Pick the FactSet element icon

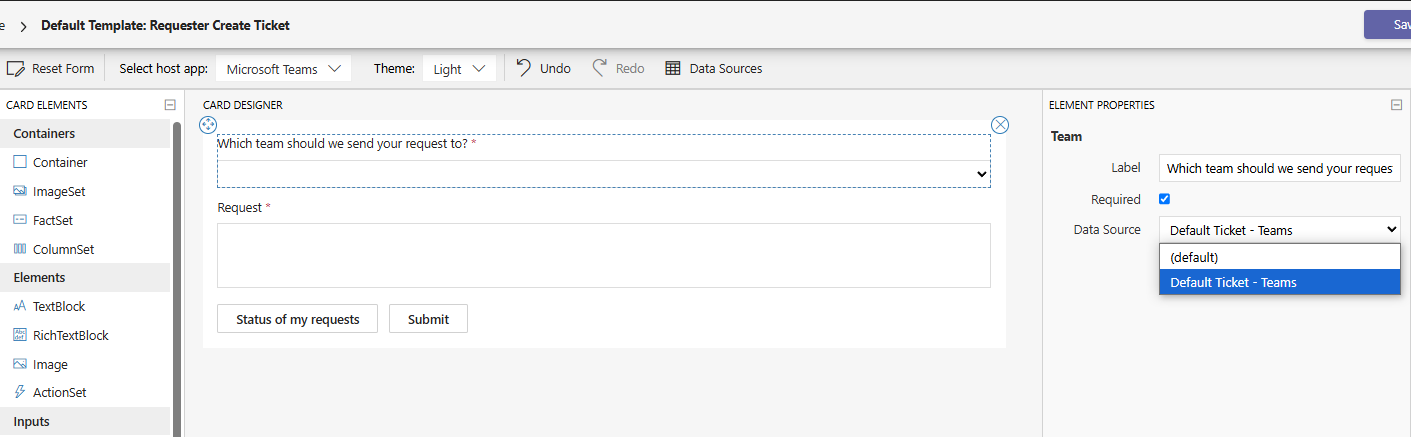tap(20, 220)
